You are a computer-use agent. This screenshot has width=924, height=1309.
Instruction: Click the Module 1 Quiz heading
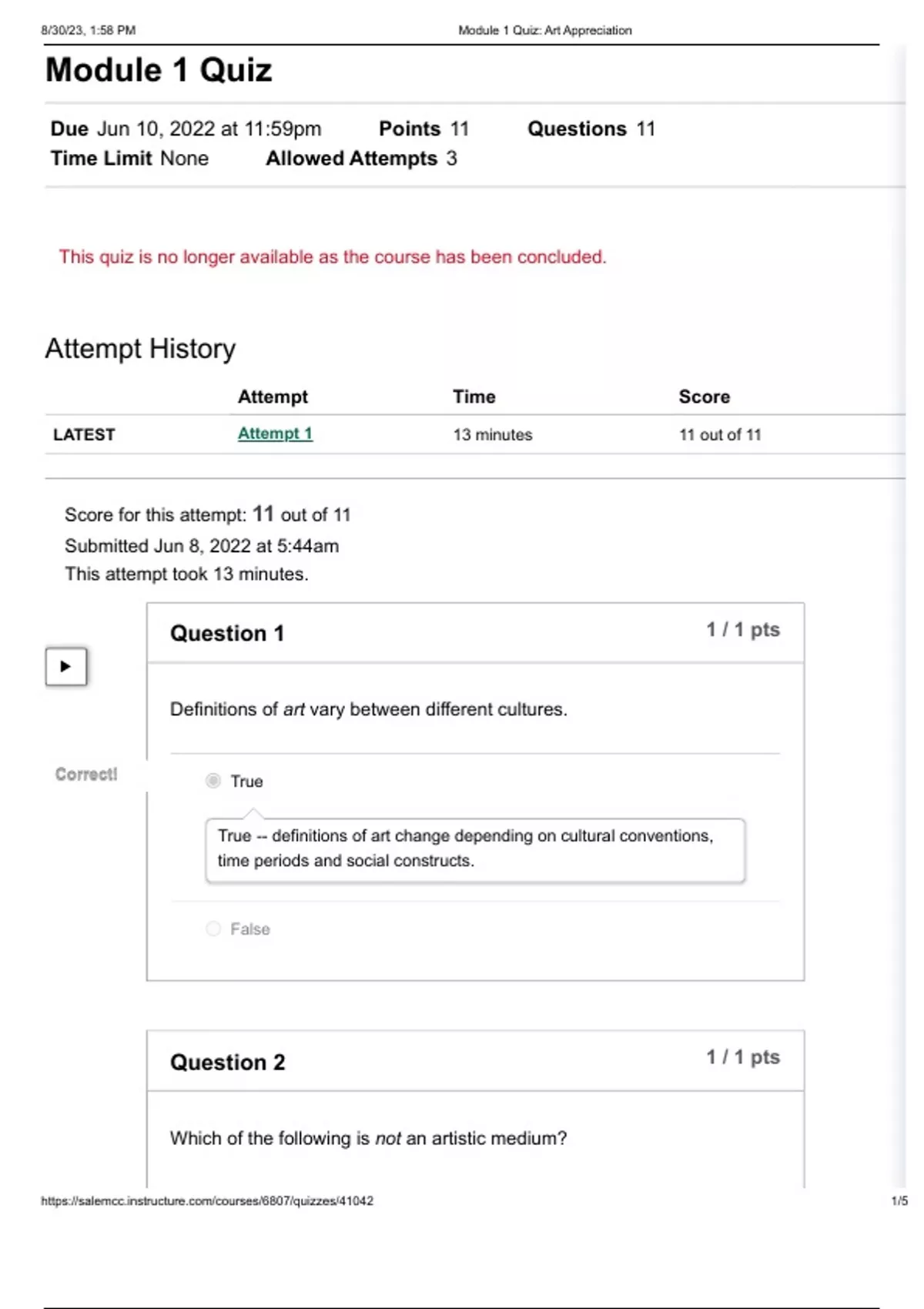point(159,70)
